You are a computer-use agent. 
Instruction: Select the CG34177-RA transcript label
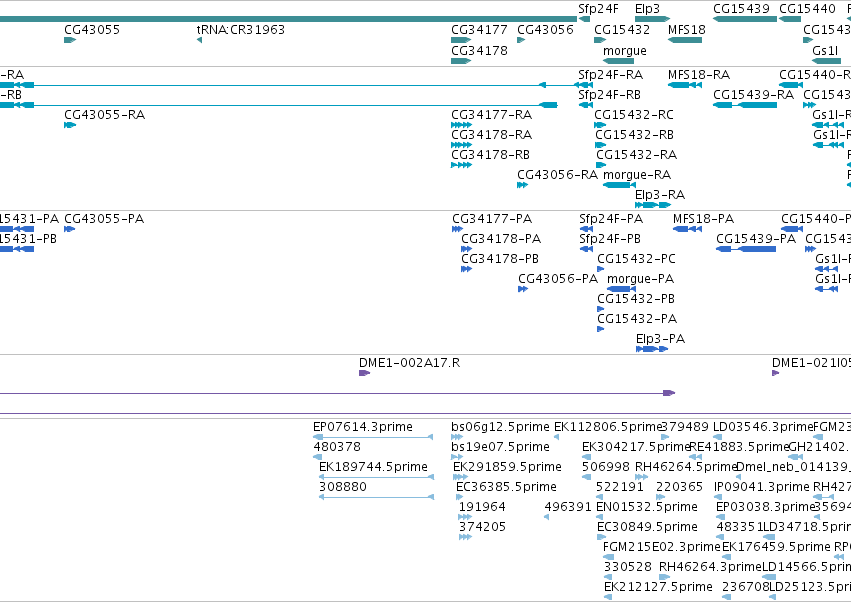pyautogui.click(x=492, y=115)
